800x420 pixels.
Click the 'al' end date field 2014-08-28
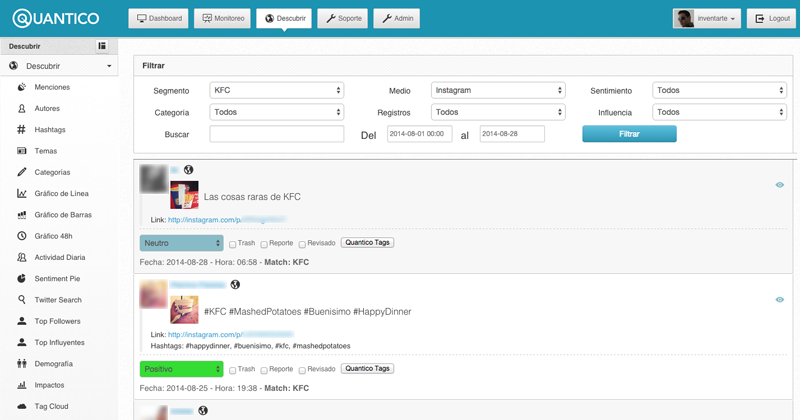coord(512,134)
